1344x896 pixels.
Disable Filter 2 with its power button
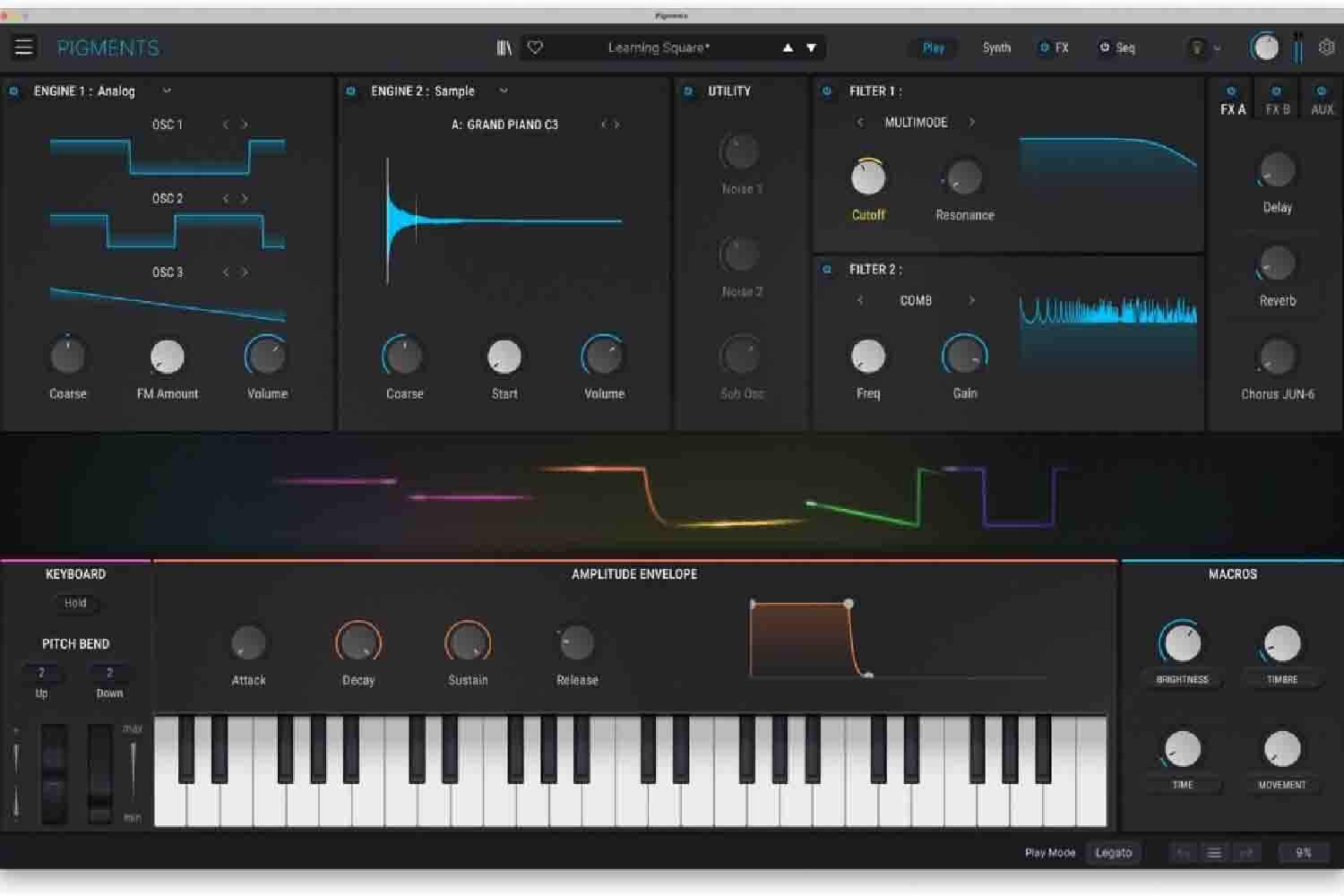(827, 269)
